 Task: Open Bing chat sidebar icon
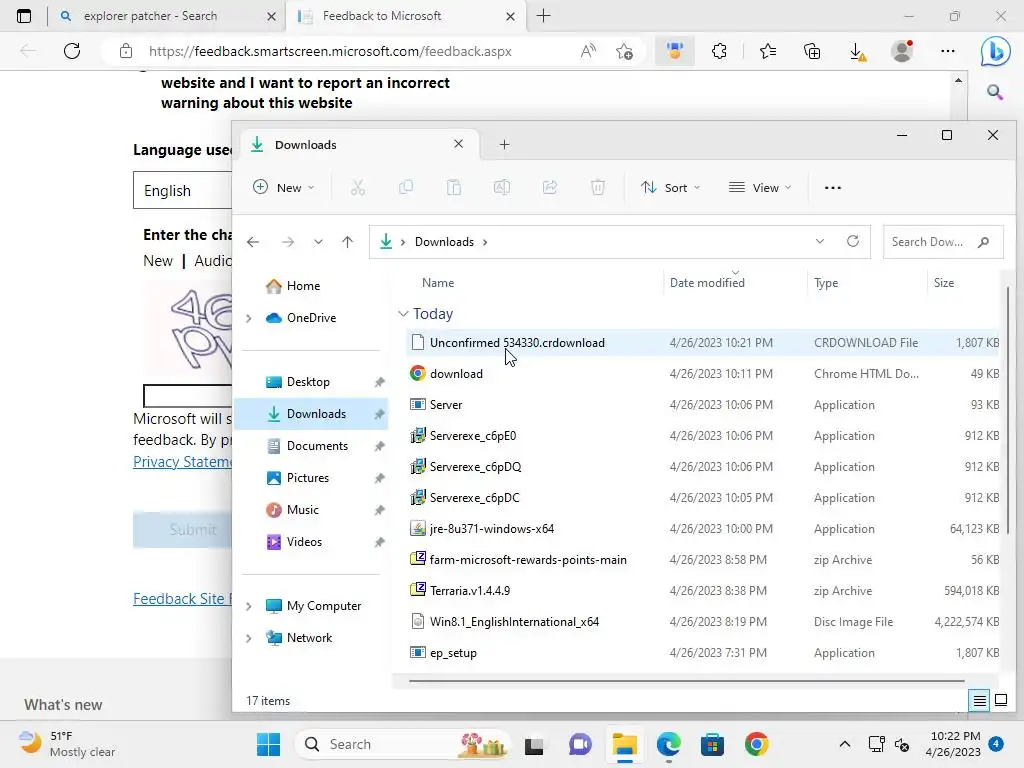(995, 51)
